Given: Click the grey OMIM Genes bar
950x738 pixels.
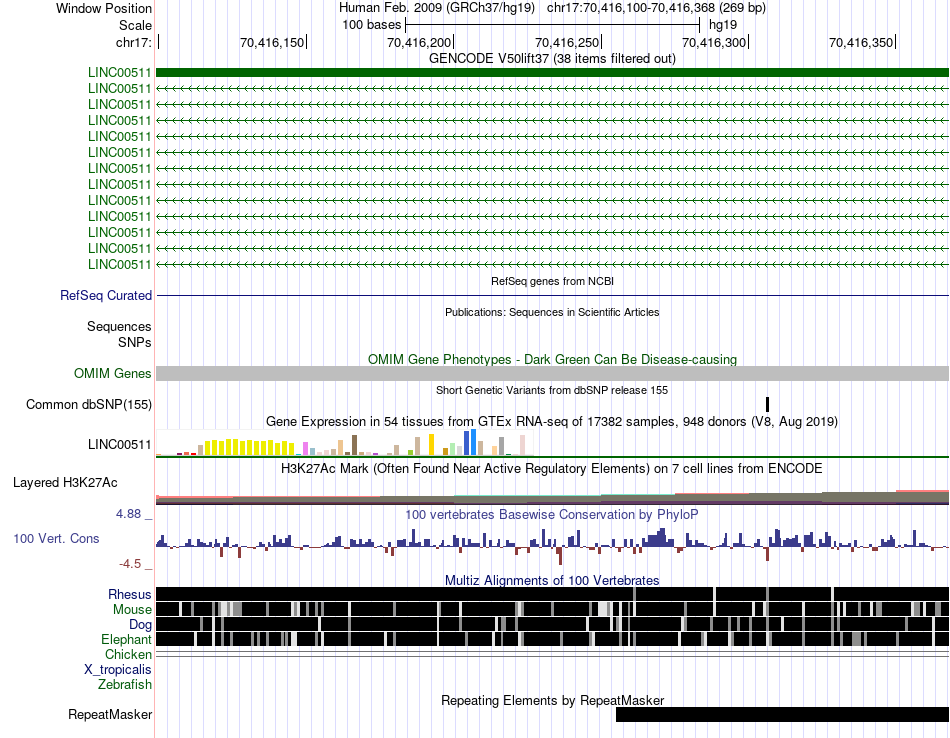Looking at the screenshot, I should point(553,373).
